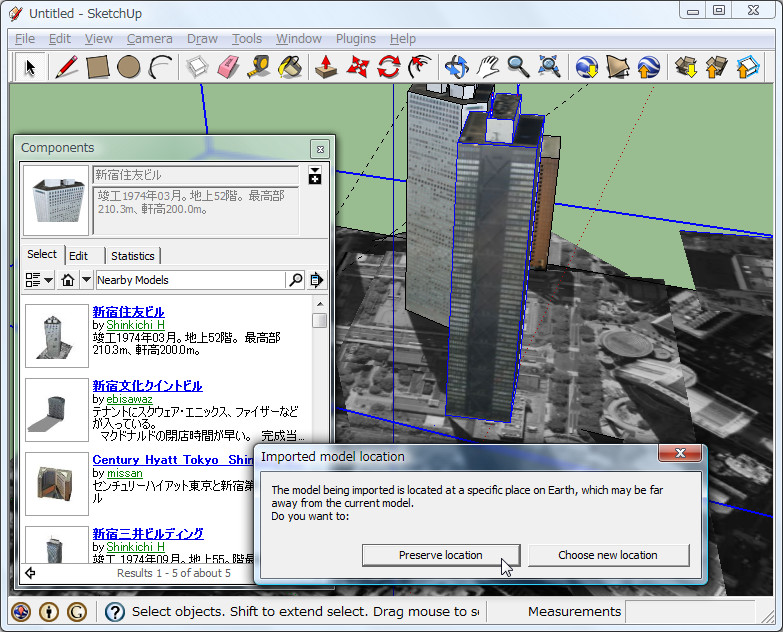Image resolution: width=783 pixels, height=632 pixels.
Task: Select the Rotate tool
Action: (389, 67)
